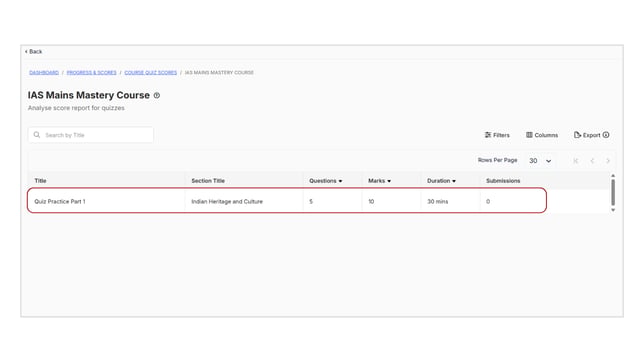Click the 30 mins duration cell
This screenshot has width=644, height=362.
[x=438, y=201]
